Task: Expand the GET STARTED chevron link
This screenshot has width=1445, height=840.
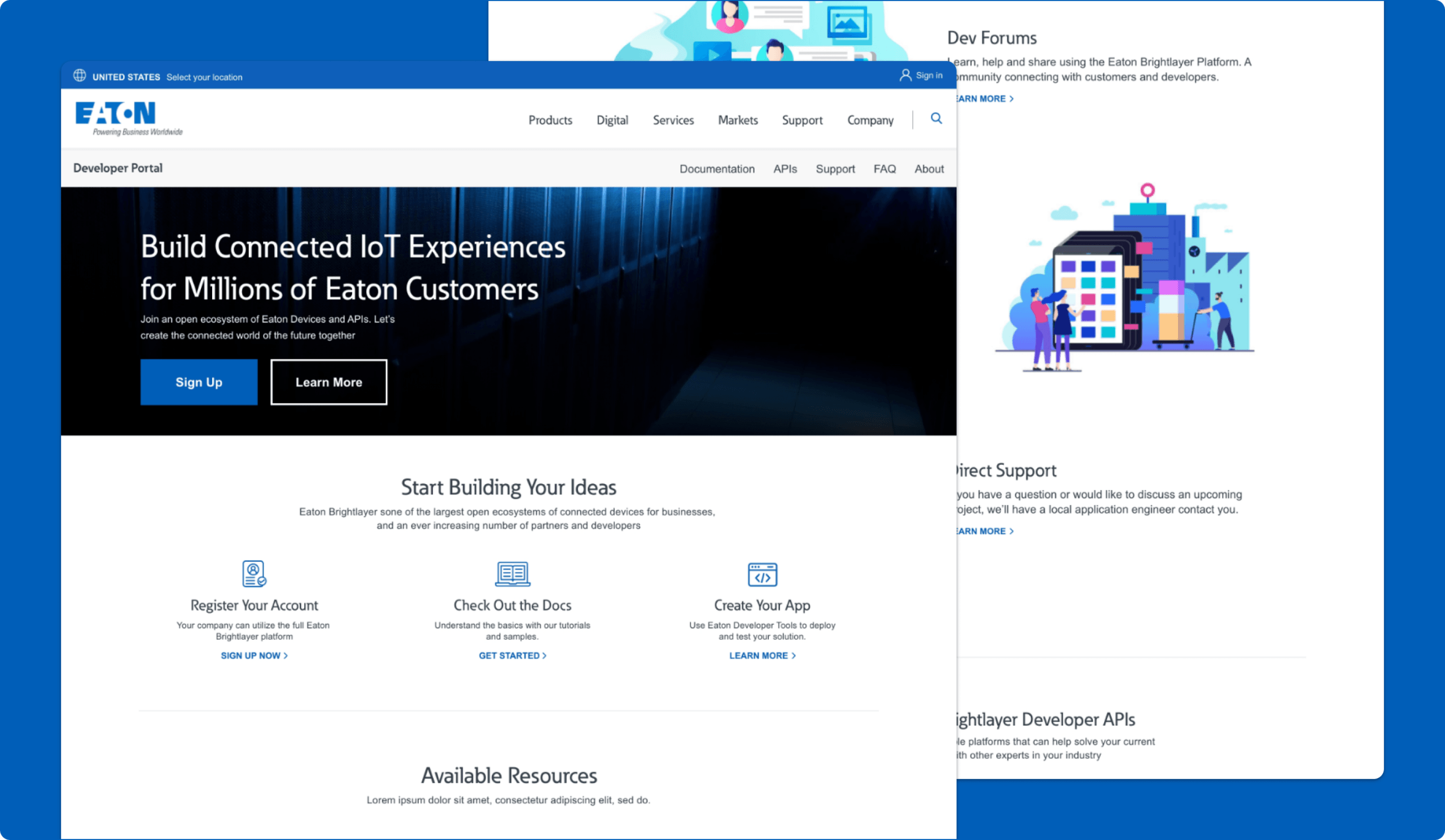Action: pos(544,656)
